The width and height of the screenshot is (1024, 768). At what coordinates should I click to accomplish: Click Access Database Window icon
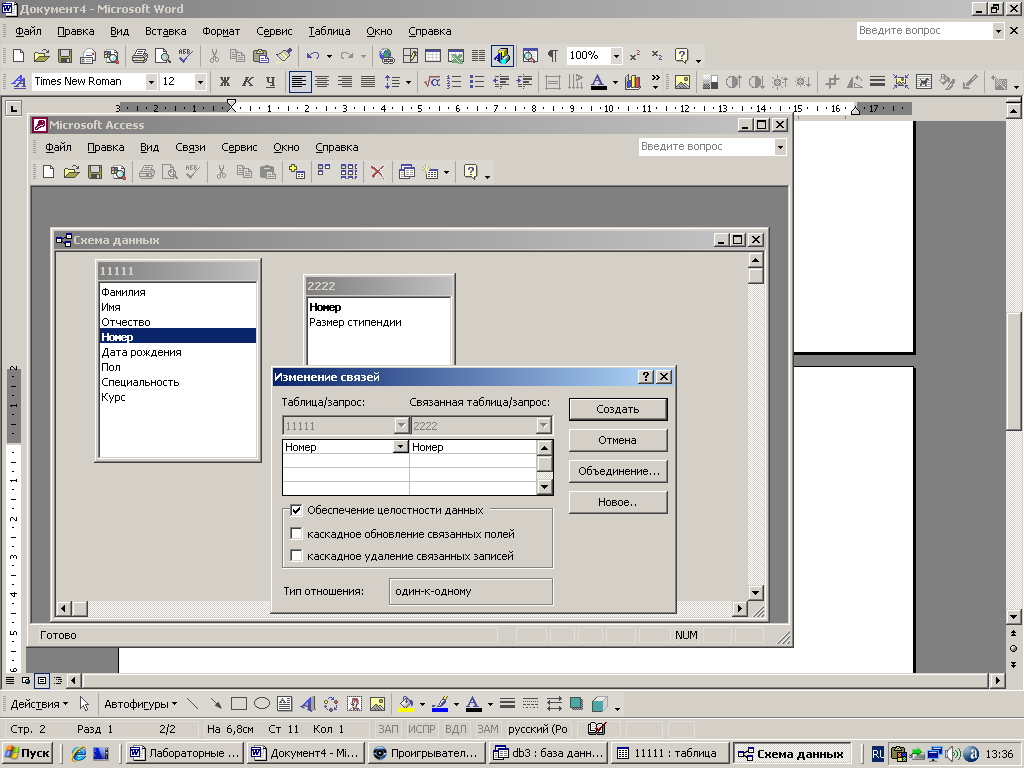pyautogui.click(x=406, y=172)
